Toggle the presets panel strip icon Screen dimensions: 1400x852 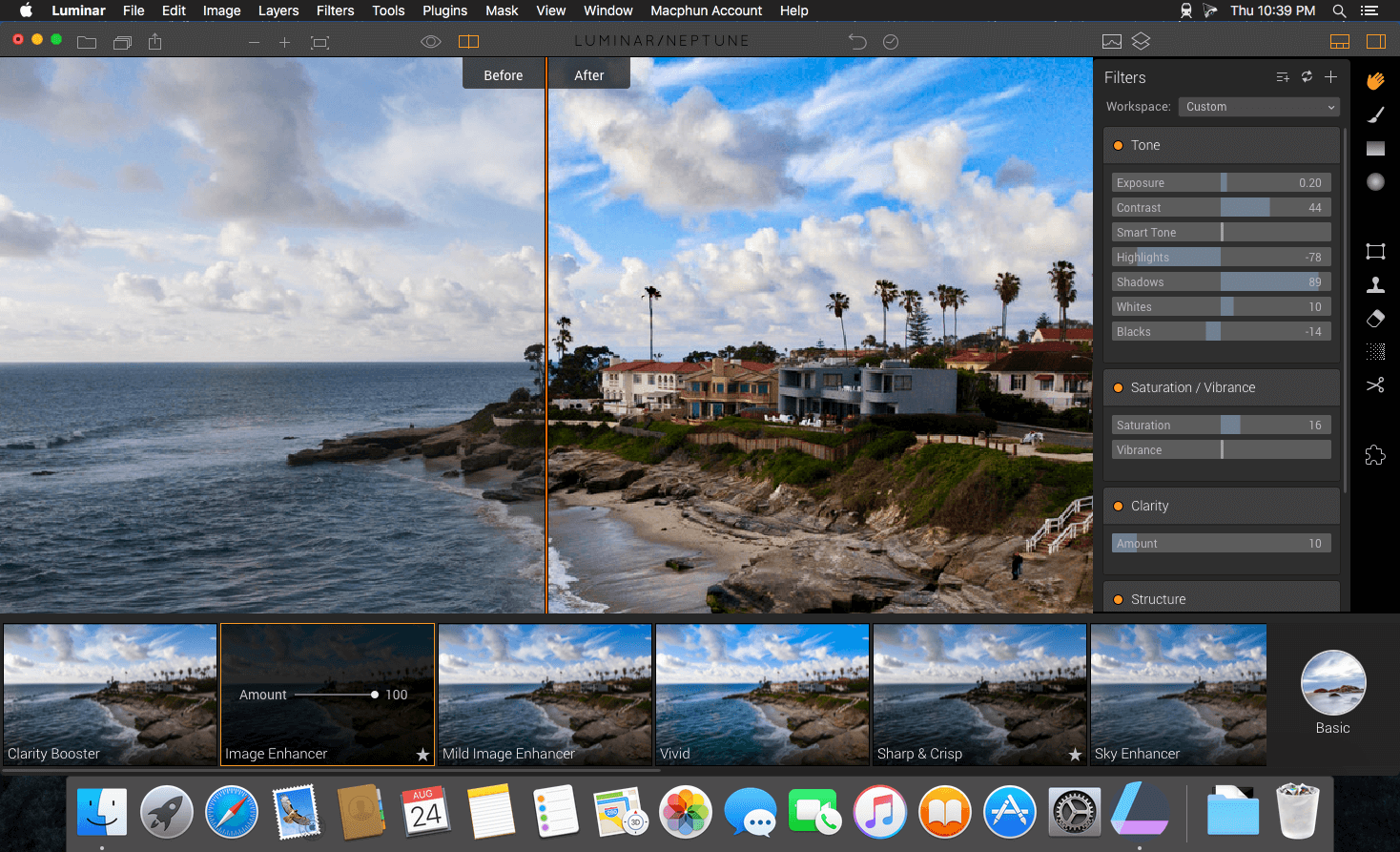1340,42
